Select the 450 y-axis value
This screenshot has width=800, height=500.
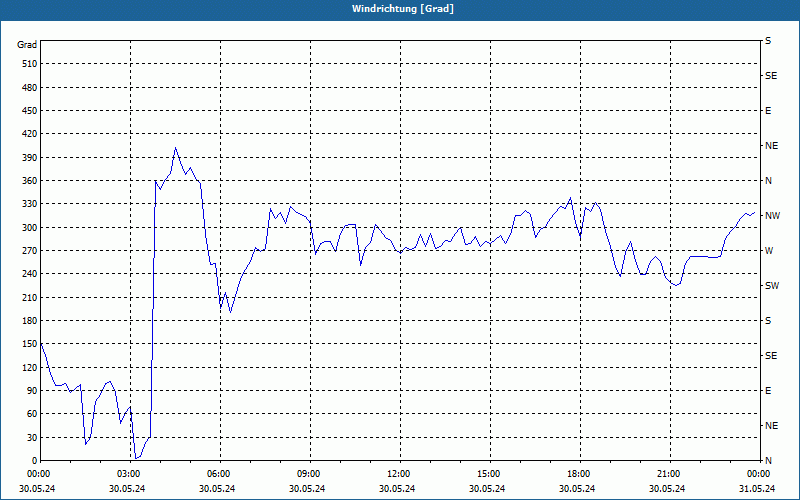30,111
